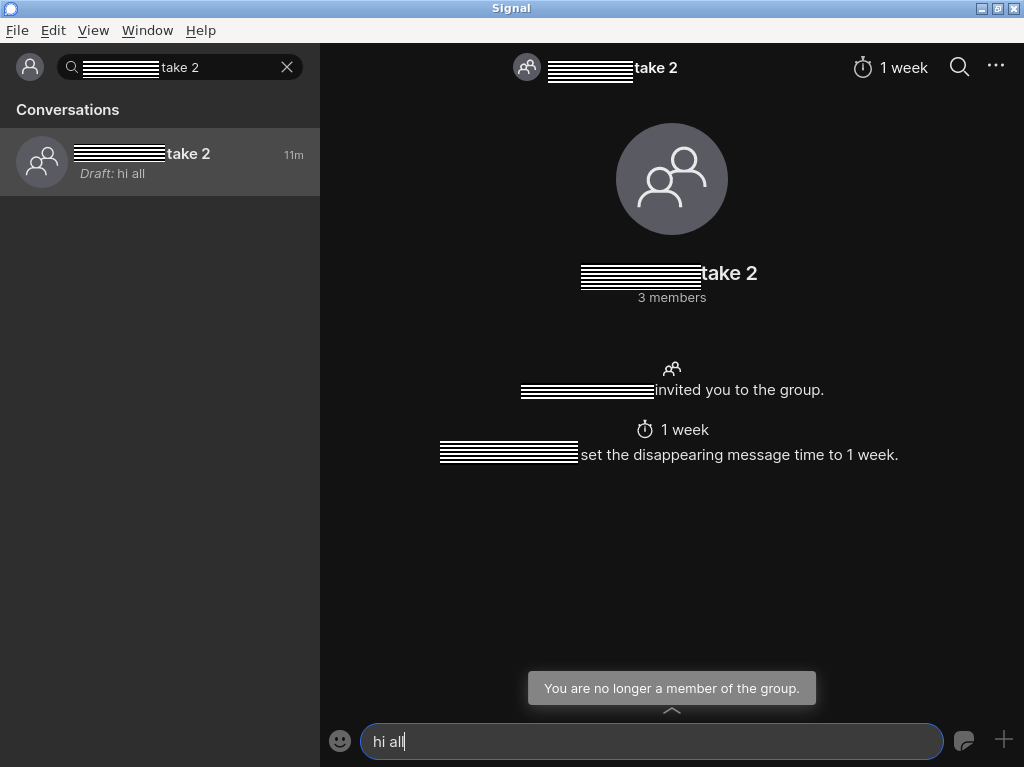The image size is (1024, 767).
Task: Click into the message input field
Action: [652, 742]
